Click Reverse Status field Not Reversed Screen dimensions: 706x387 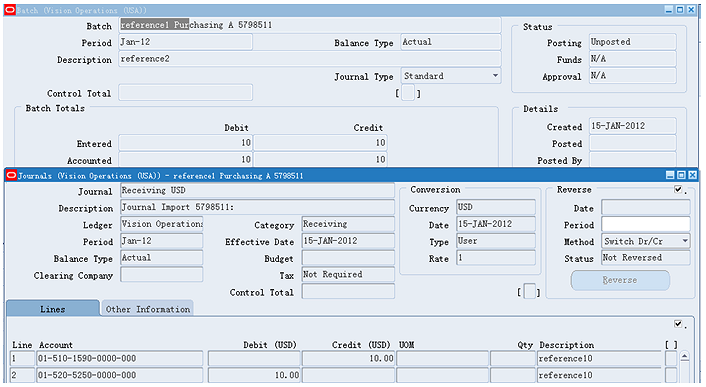pyautogui.click(x=646, y=258)
